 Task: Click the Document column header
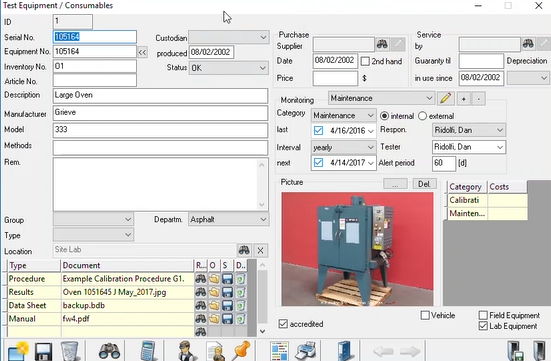127,266
